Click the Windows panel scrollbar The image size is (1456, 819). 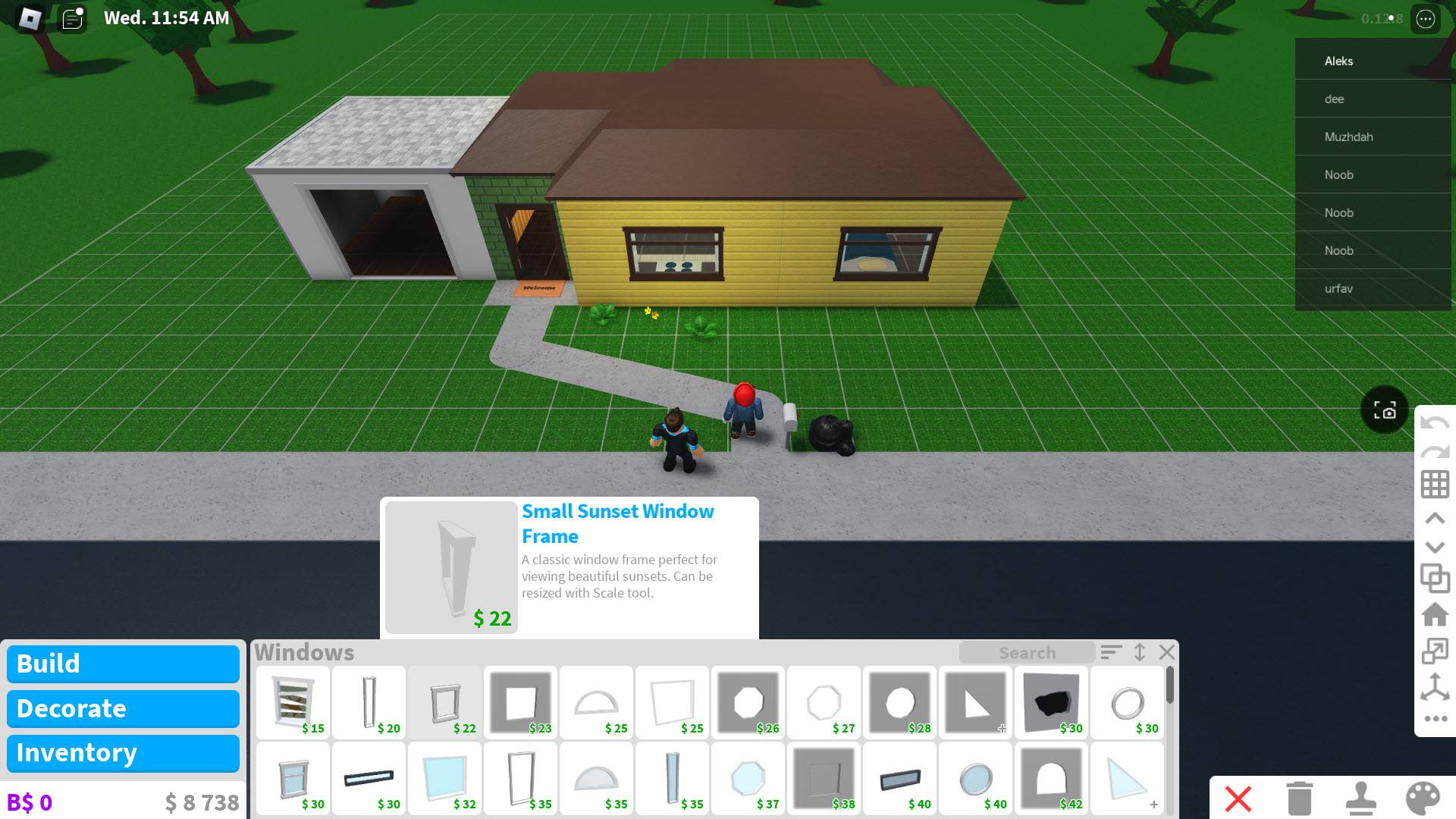(x=1170, y=686)
